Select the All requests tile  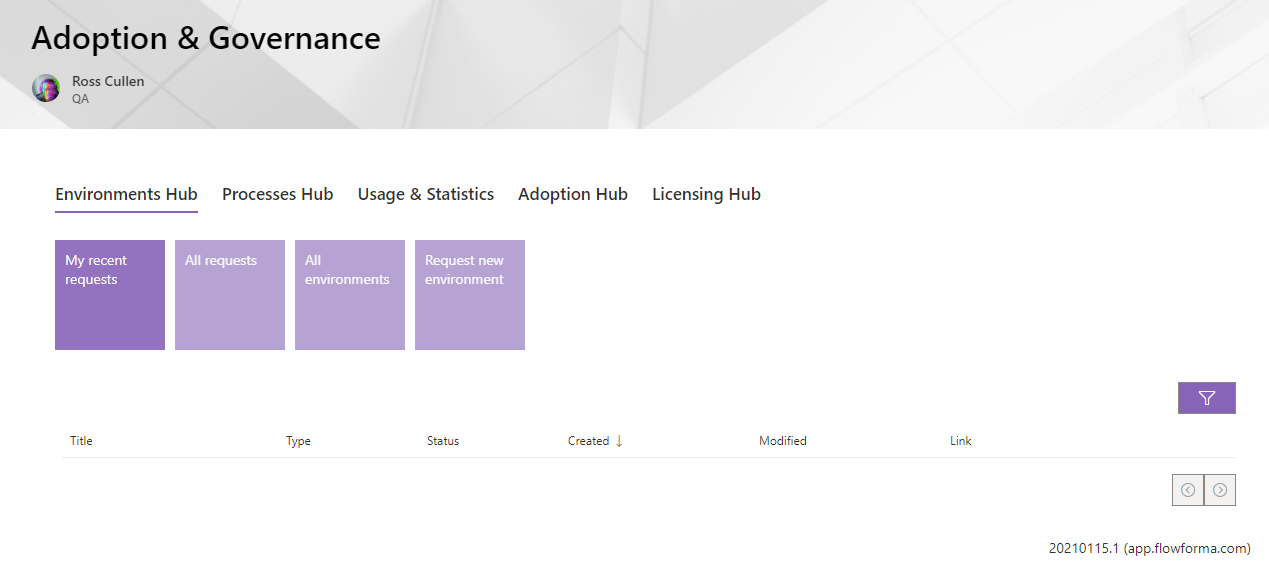click(230, 295)
